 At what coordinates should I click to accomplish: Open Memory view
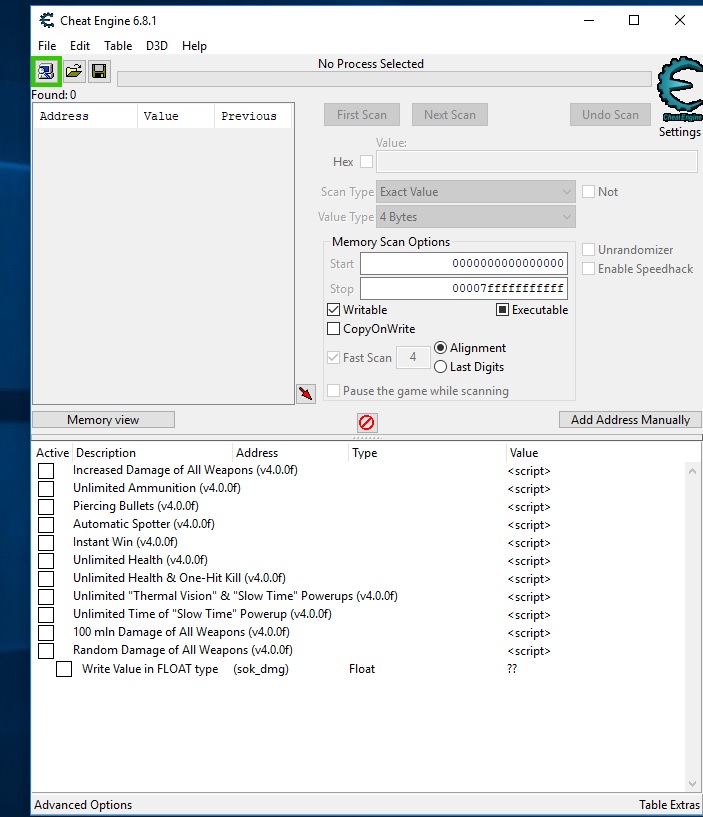103,420
